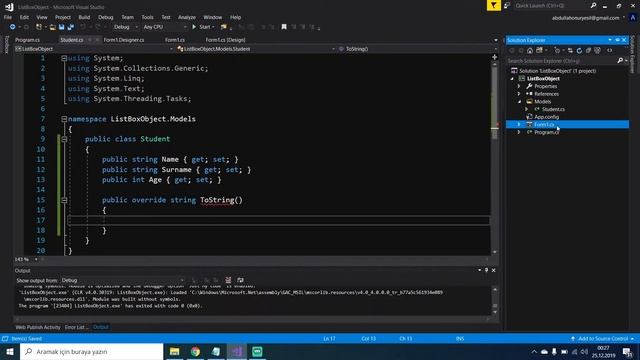Expand Properties node in Solution Explorer
This screenshot has height=360, width=640.
click(x=519, y=86)
